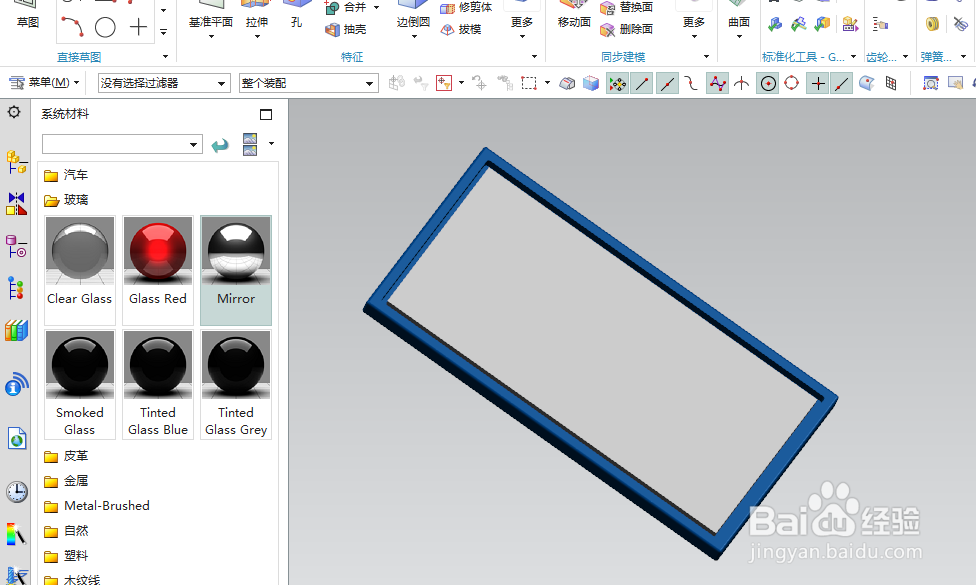Click the gear modeling toolbar icon
Screen dimensions: 976x585
coord(880,24)
